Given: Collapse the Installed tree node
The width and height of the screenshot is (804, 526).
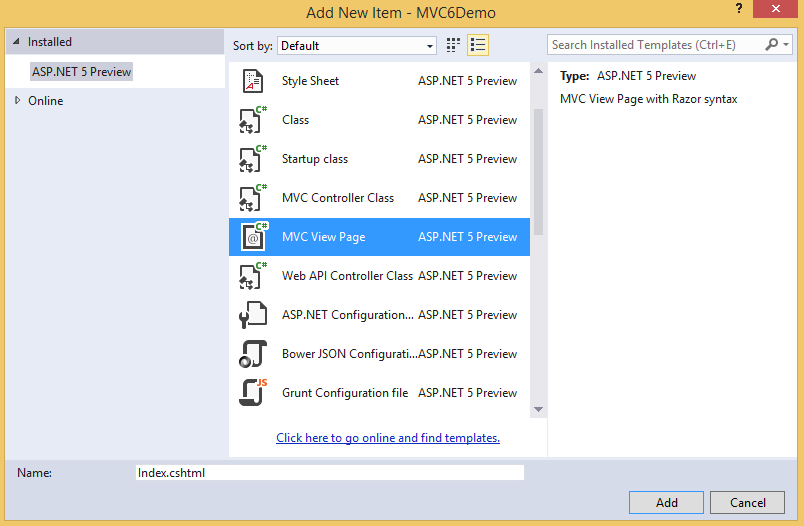Looking at the screenshot, I should point(16,42).
